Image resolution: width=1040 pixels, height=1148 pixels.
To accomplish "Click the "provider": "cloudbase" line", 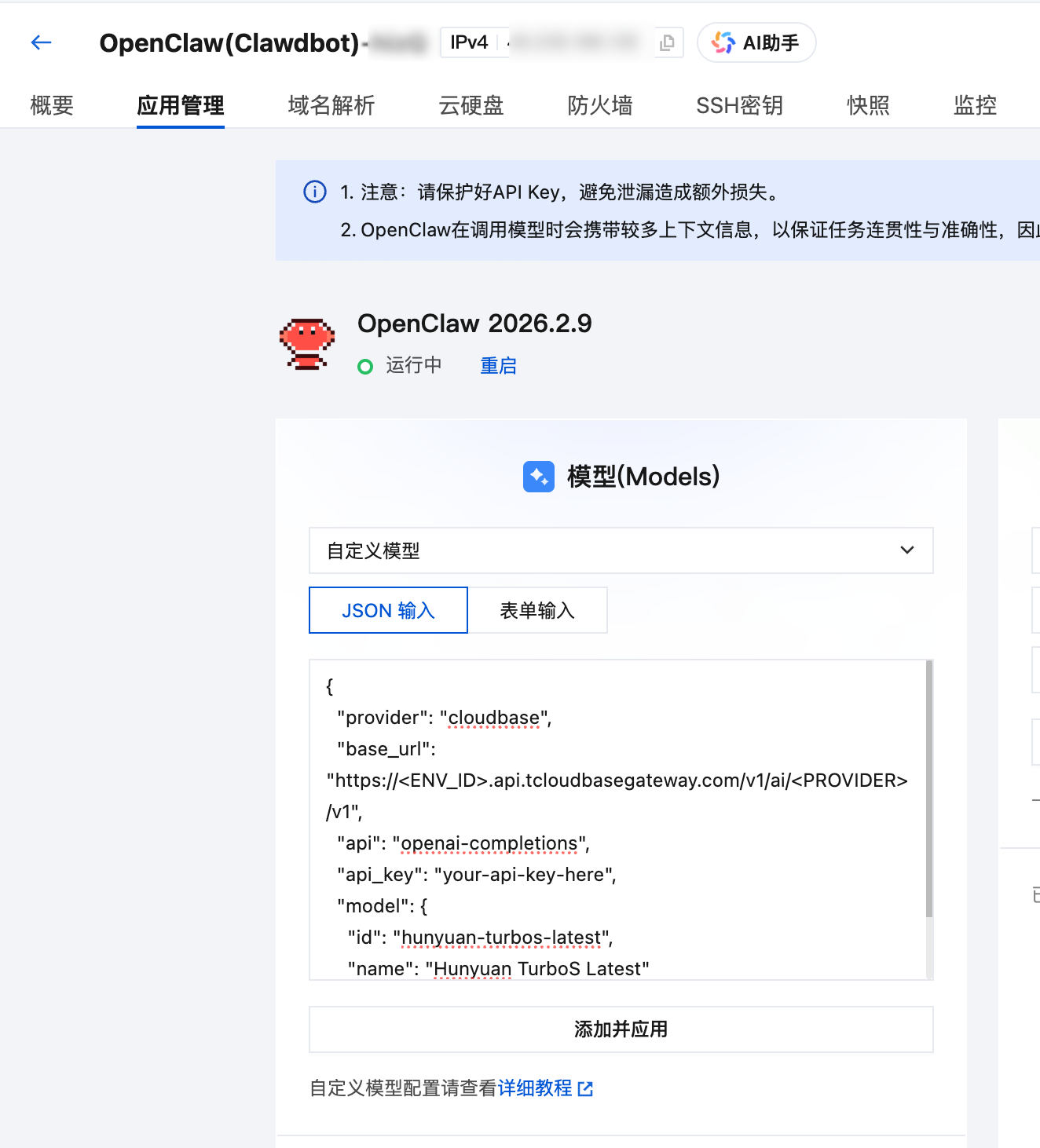I will tap(445, 718).
